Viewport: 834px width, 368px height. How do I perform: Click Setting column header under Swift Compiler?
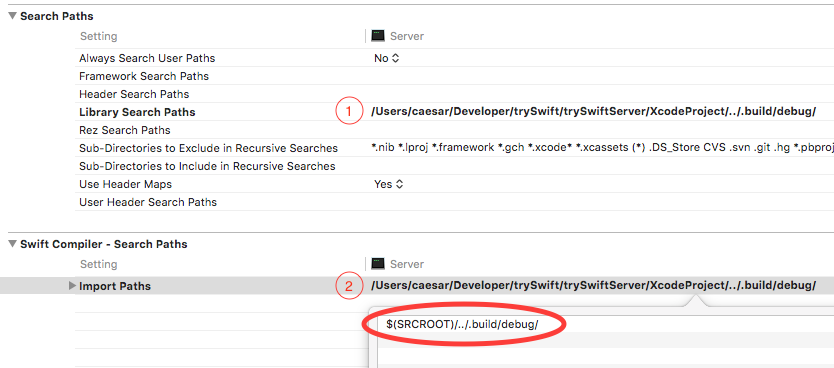pyautogui.click(x=98, y=264)
